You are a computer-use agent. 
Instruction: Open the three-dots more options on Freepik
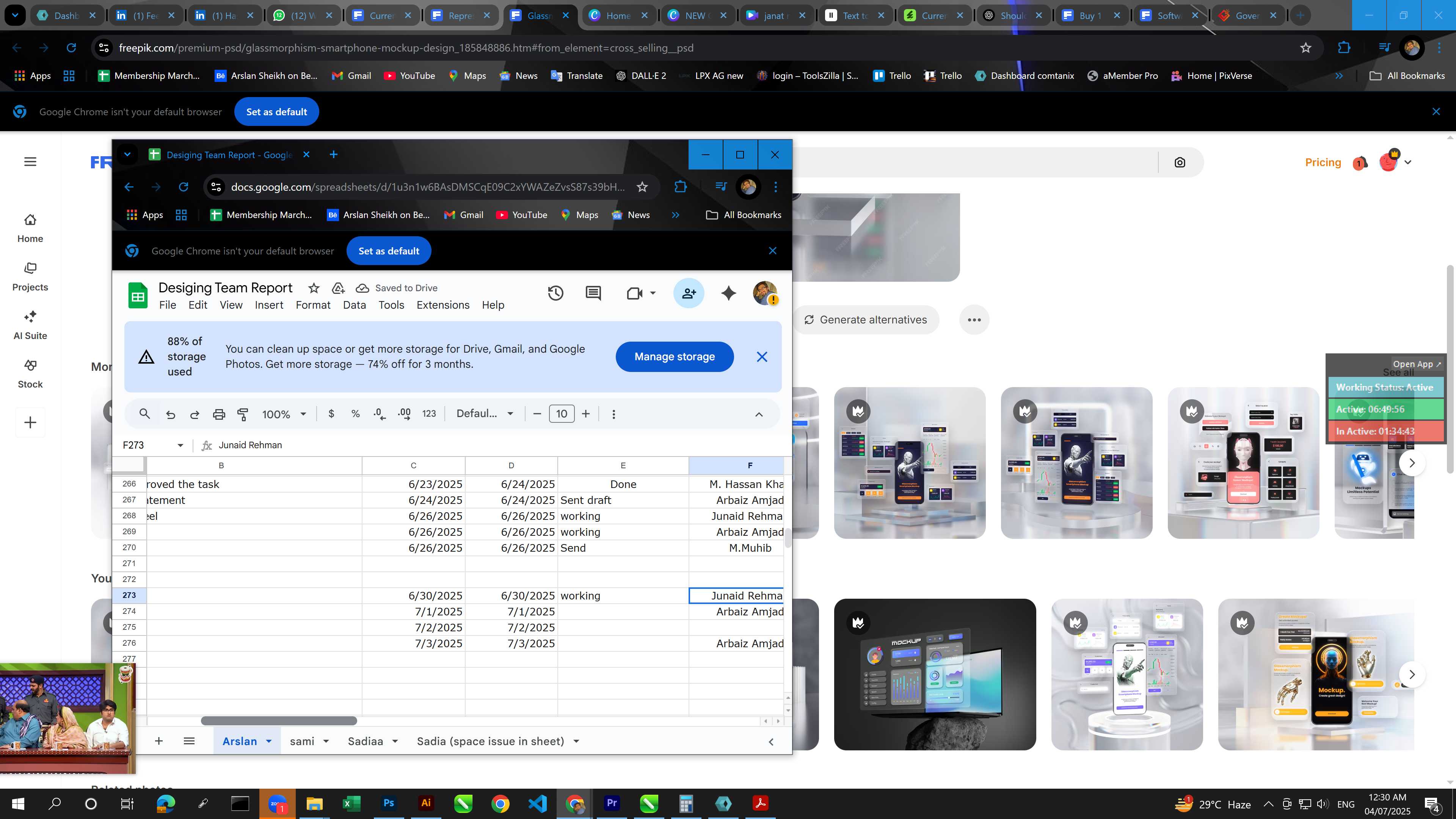974,320
